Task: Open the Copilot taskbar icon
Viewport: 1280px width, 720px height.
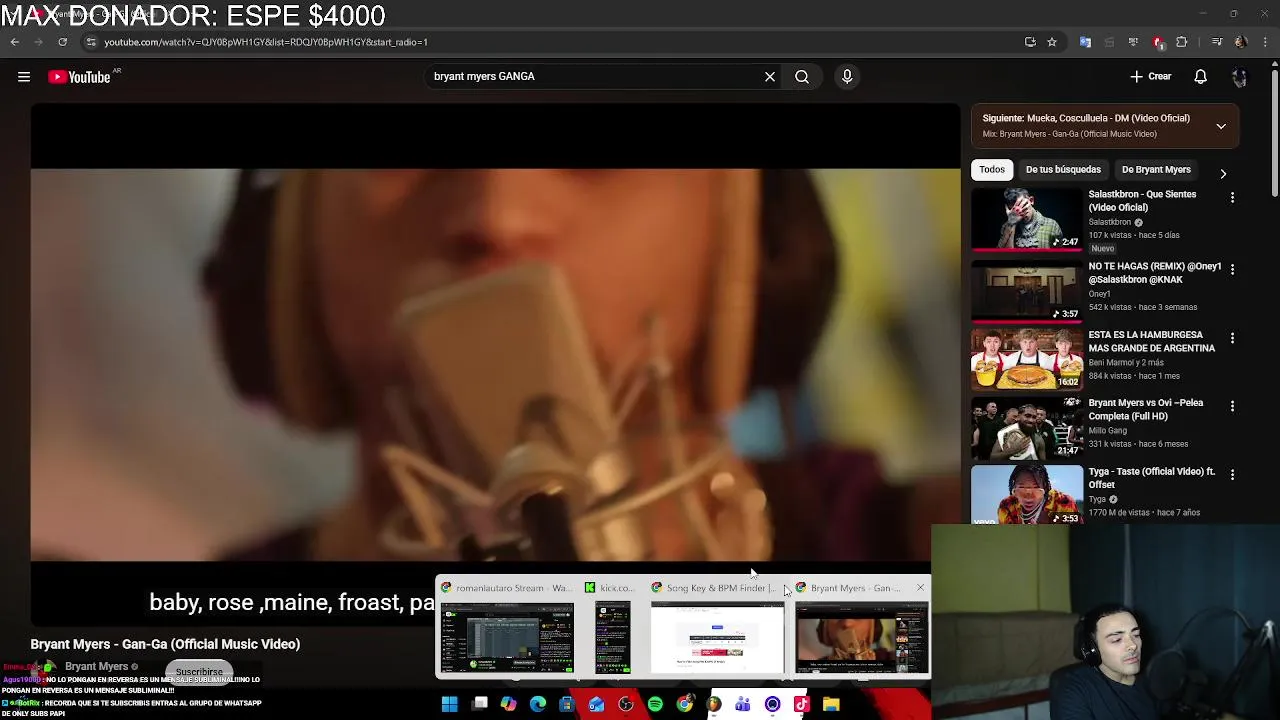Action: [508, 704]
